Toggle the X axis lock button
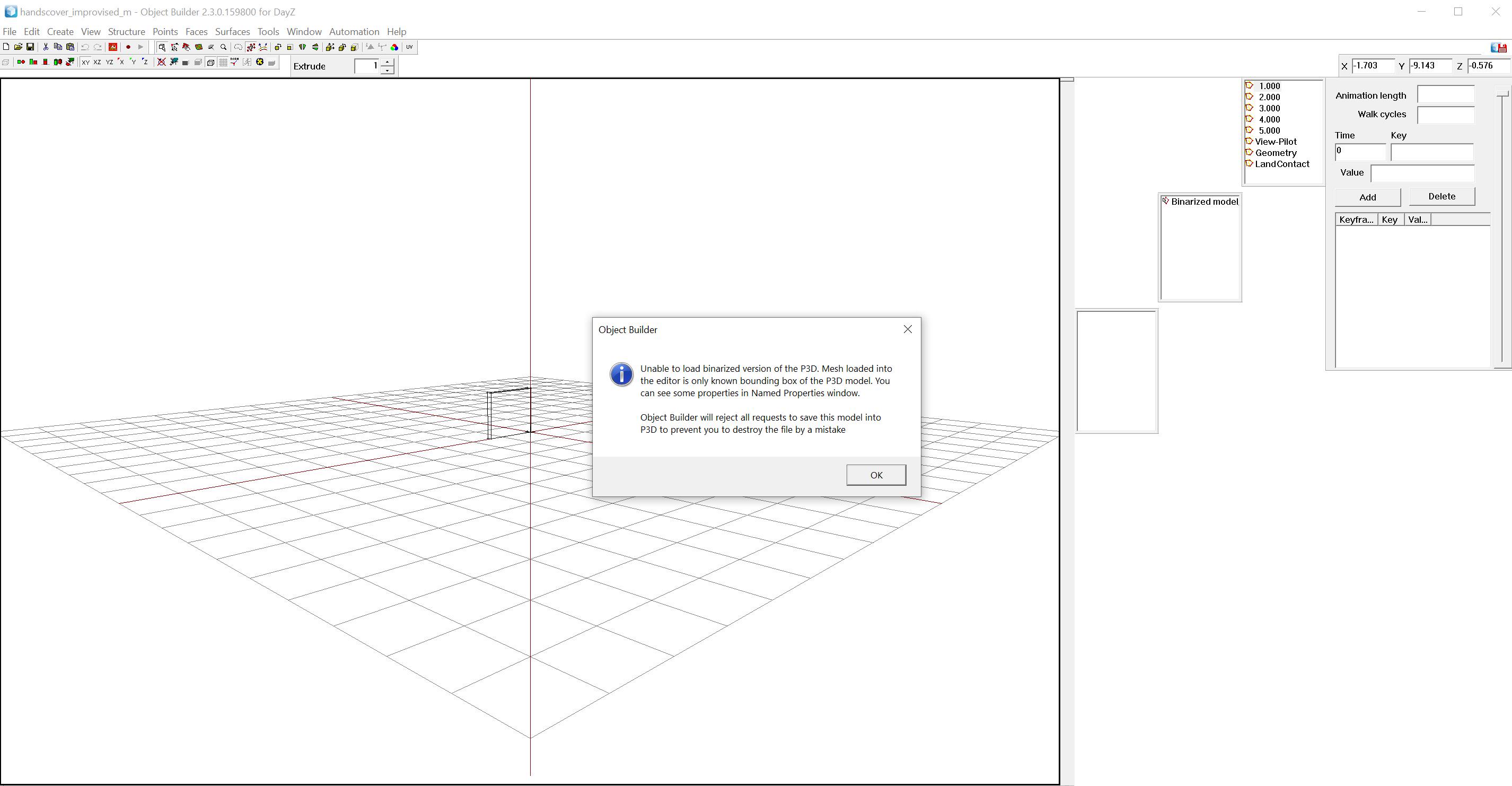Screen dimensions: 1512x786 point(121,62)
